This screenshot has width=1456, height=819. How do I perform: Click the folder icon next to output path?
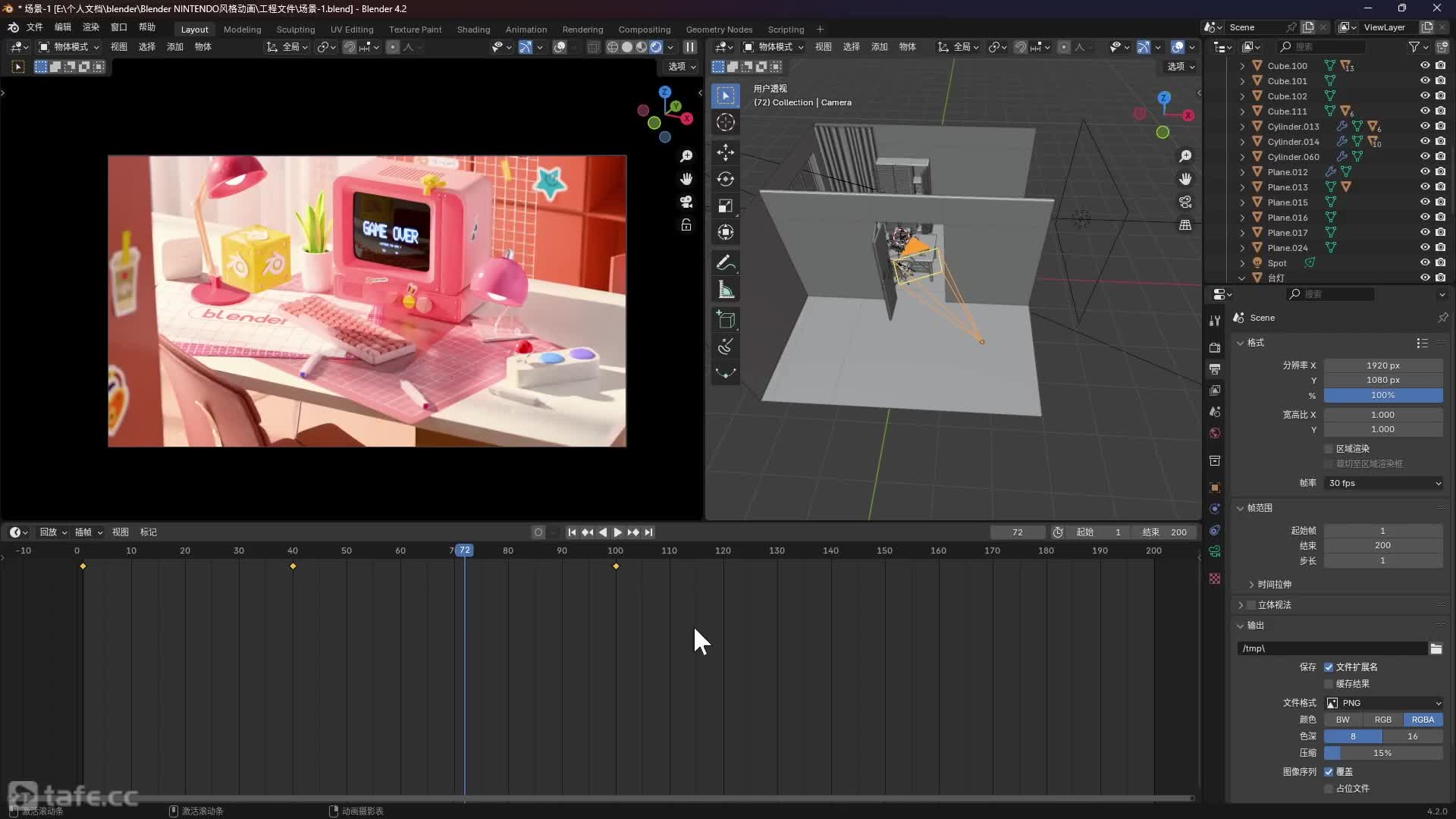tap(1436, 648)
